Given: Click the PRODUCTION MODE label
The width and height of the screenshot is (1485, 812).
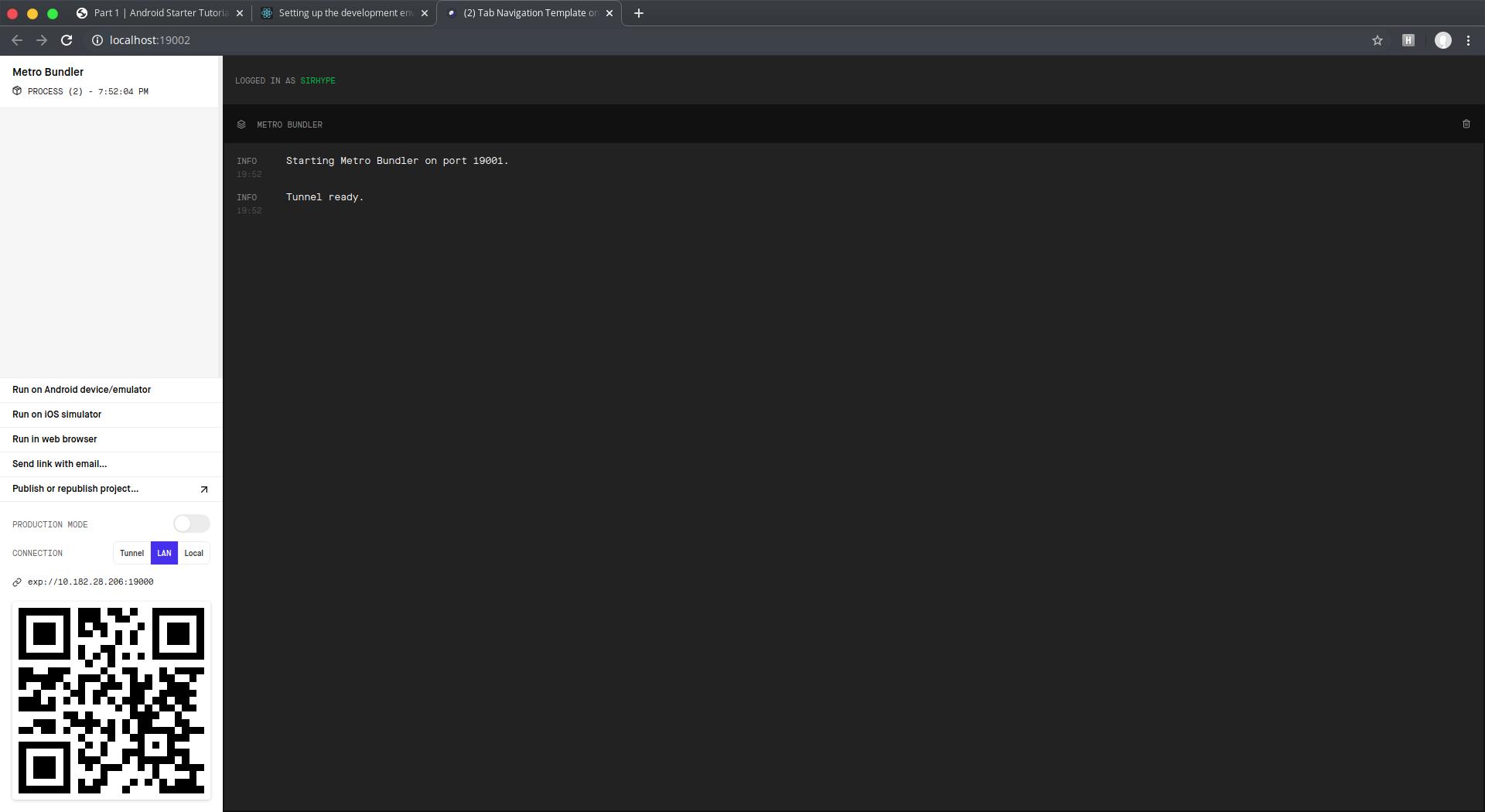Looking at the screenshot, I should click(50, 525).
